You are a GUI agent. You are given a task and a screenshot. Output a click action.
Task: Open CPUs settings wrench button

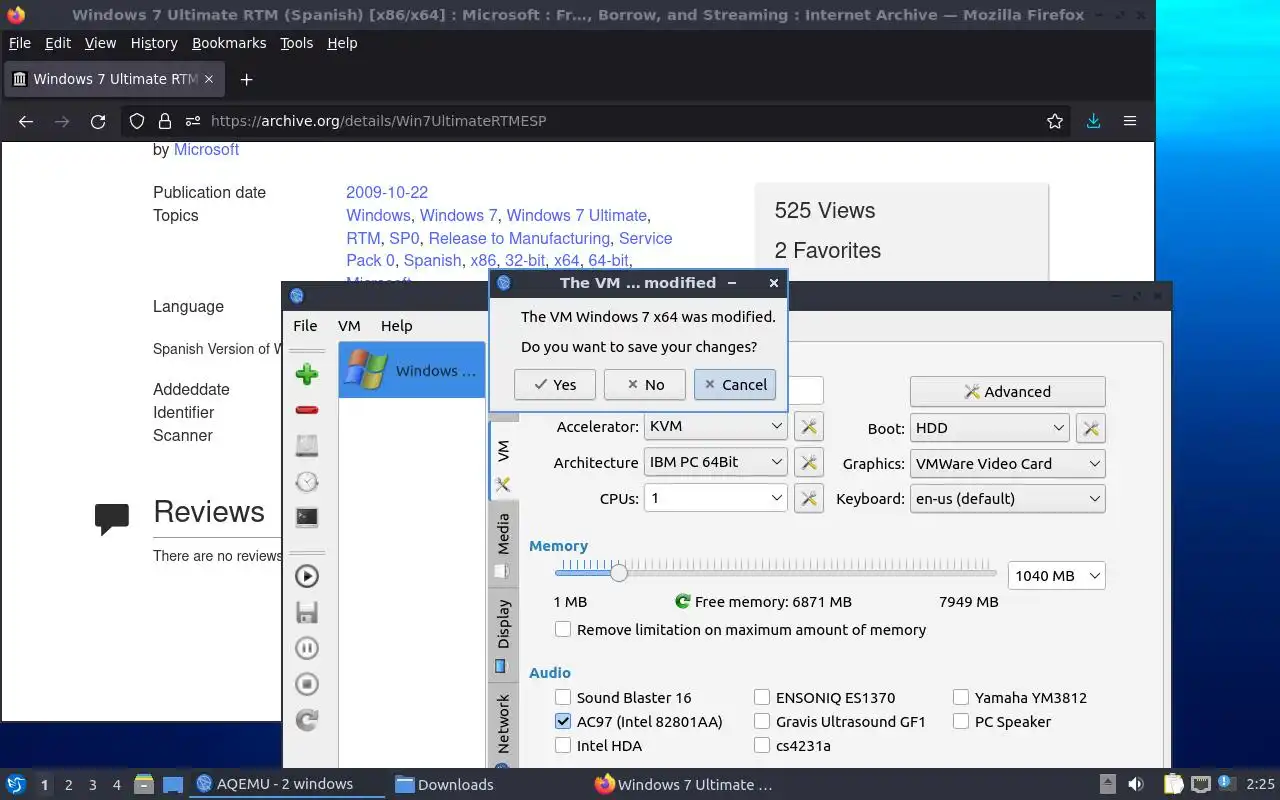[809, 498]
